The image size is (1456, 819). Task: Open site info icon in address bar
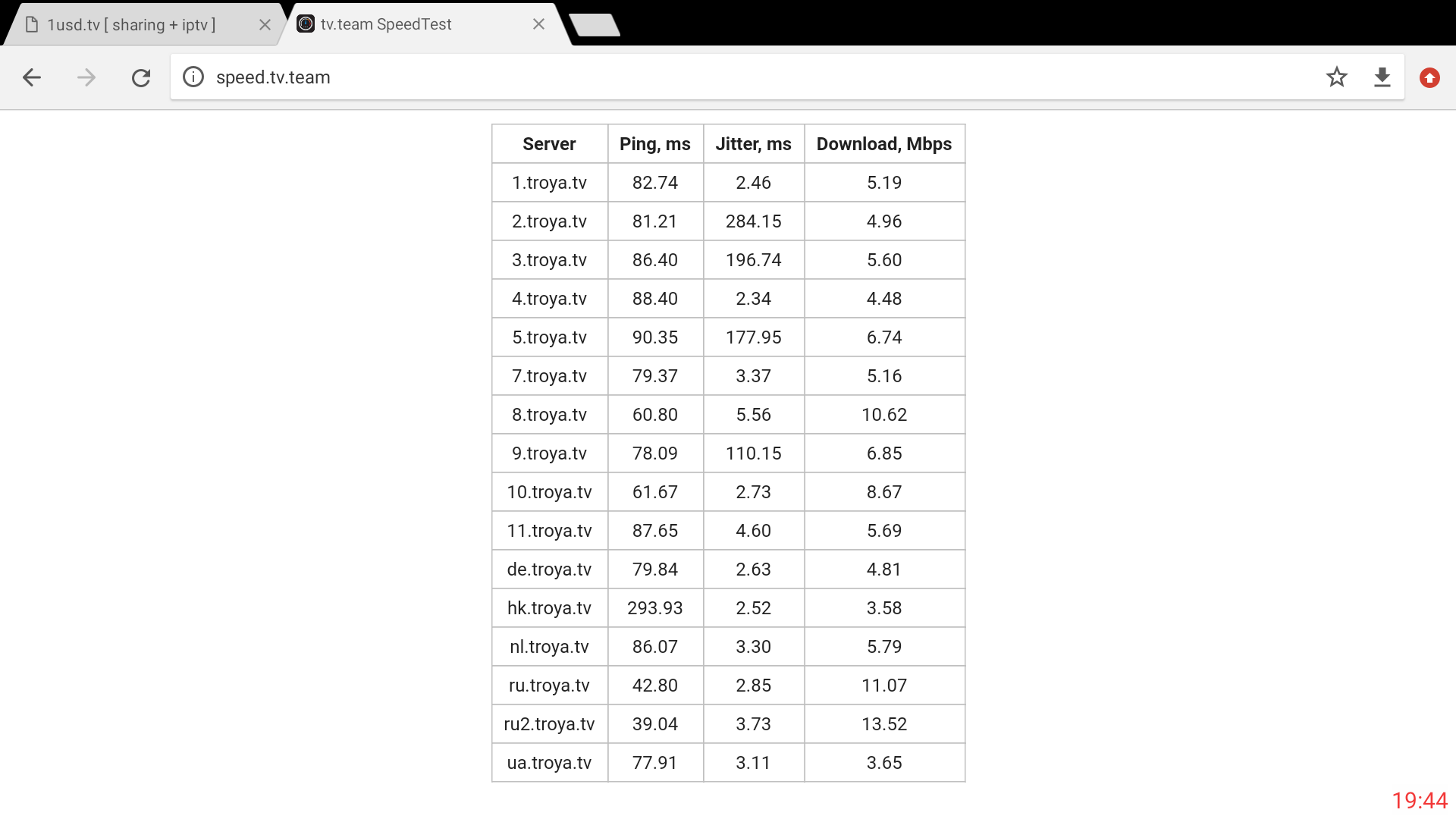coord(193,77)
